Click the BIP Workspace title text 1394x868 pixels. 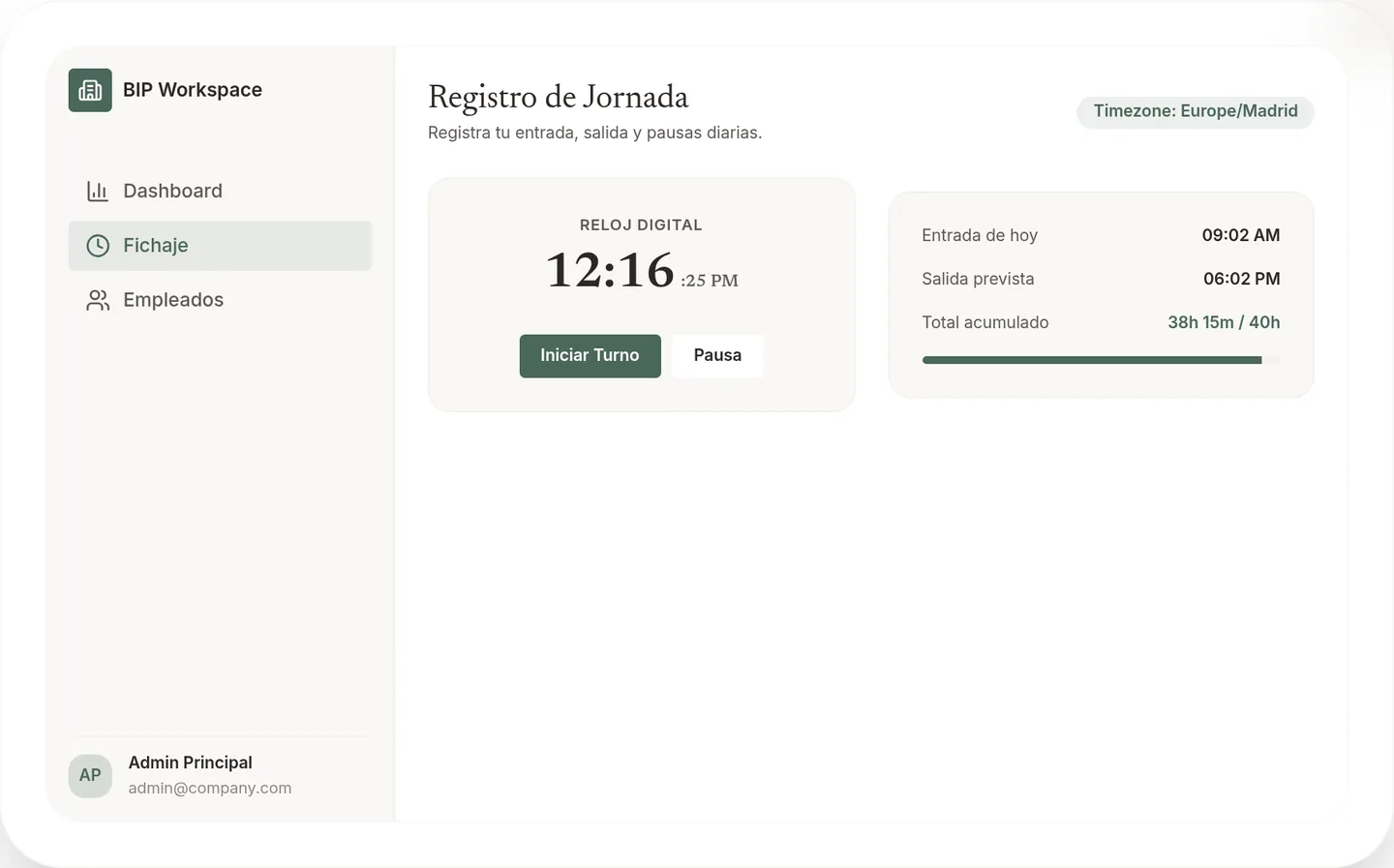193,90
